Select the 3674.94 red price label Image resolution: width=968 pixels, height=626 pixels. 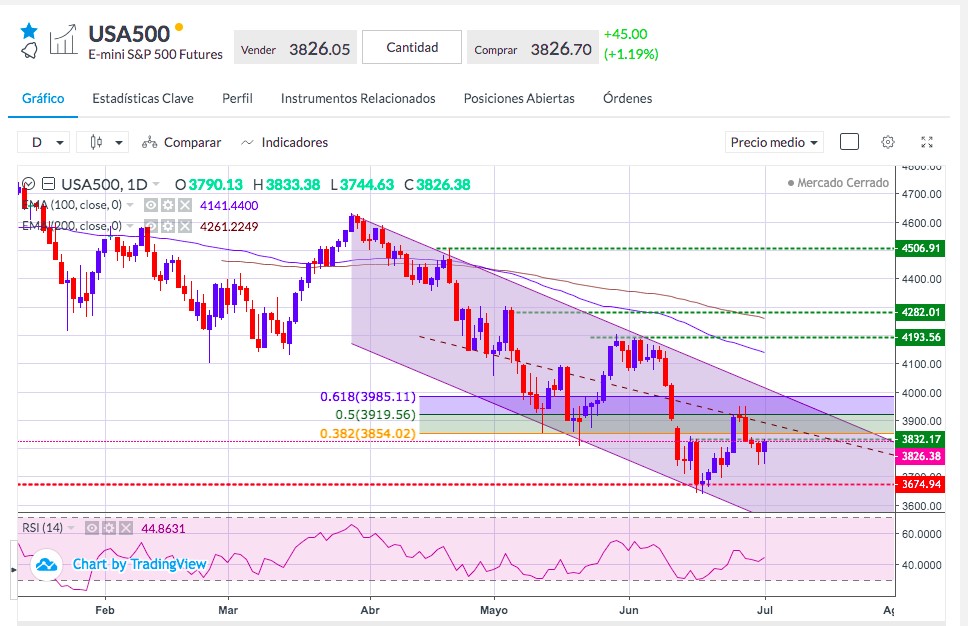(920, 484)
